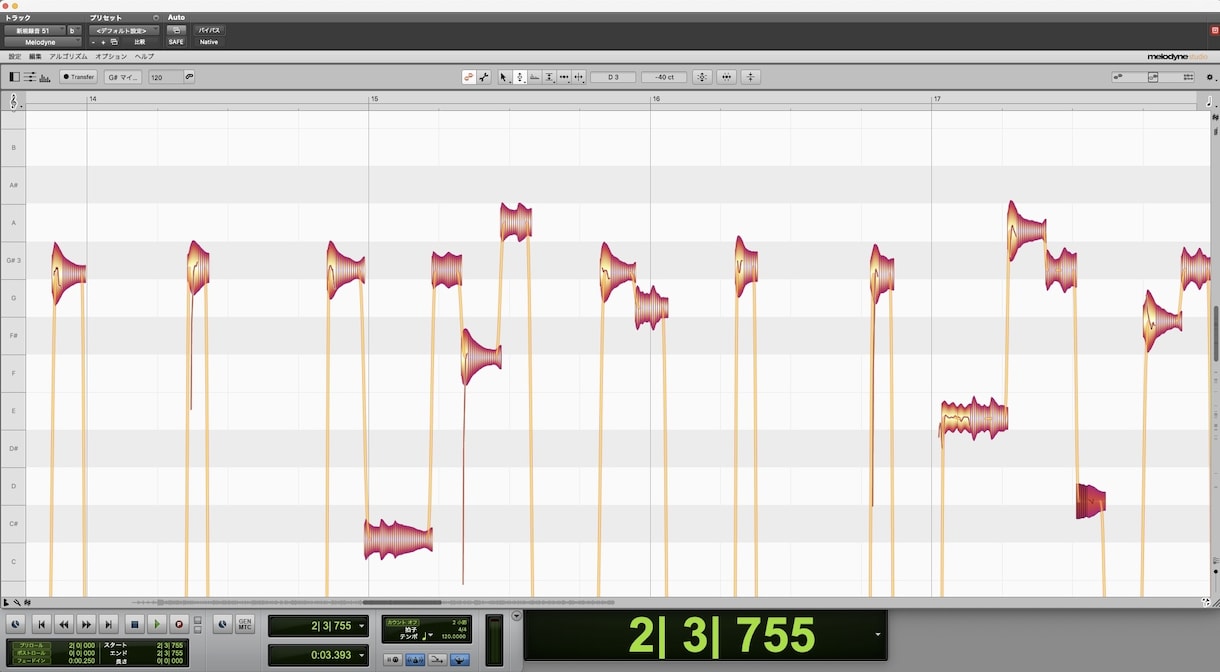Open the sound editor bars icon
Image resolution: width=1220 pixels, height=672 pixels.
(45, 77)
